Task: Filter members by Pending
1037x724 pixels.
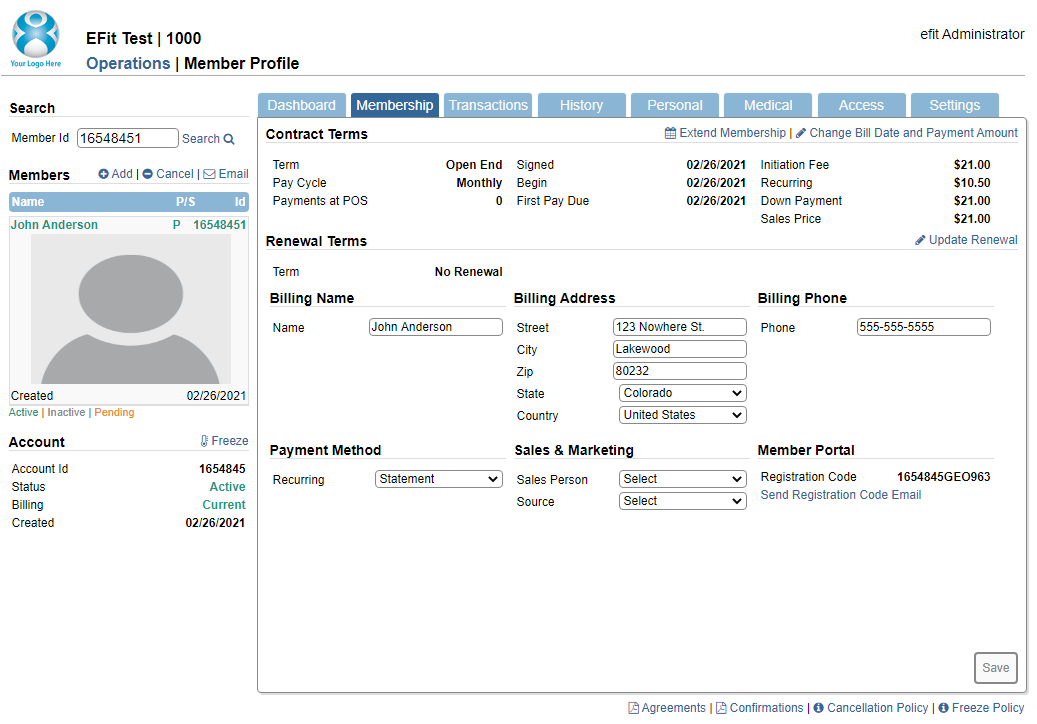Action: (x=114, y=413)
